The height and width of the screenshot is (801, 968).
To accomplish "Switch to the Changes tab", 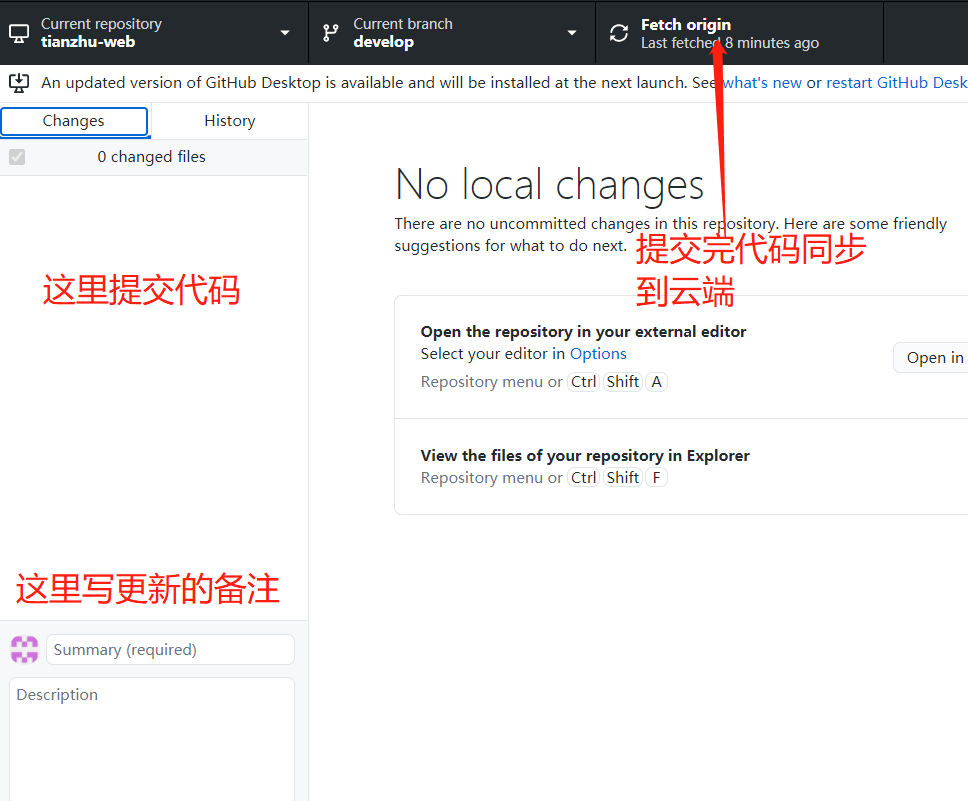I will click(x=74, y=121).
